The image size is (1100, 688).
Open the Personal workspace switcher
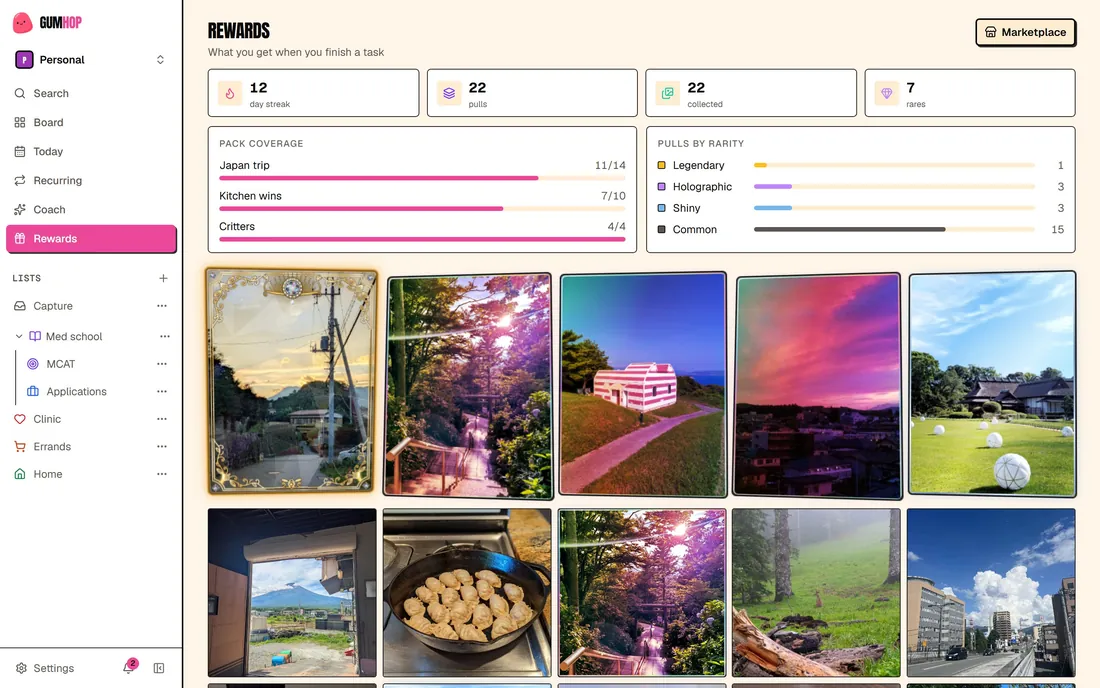click(x=91, y=60)
